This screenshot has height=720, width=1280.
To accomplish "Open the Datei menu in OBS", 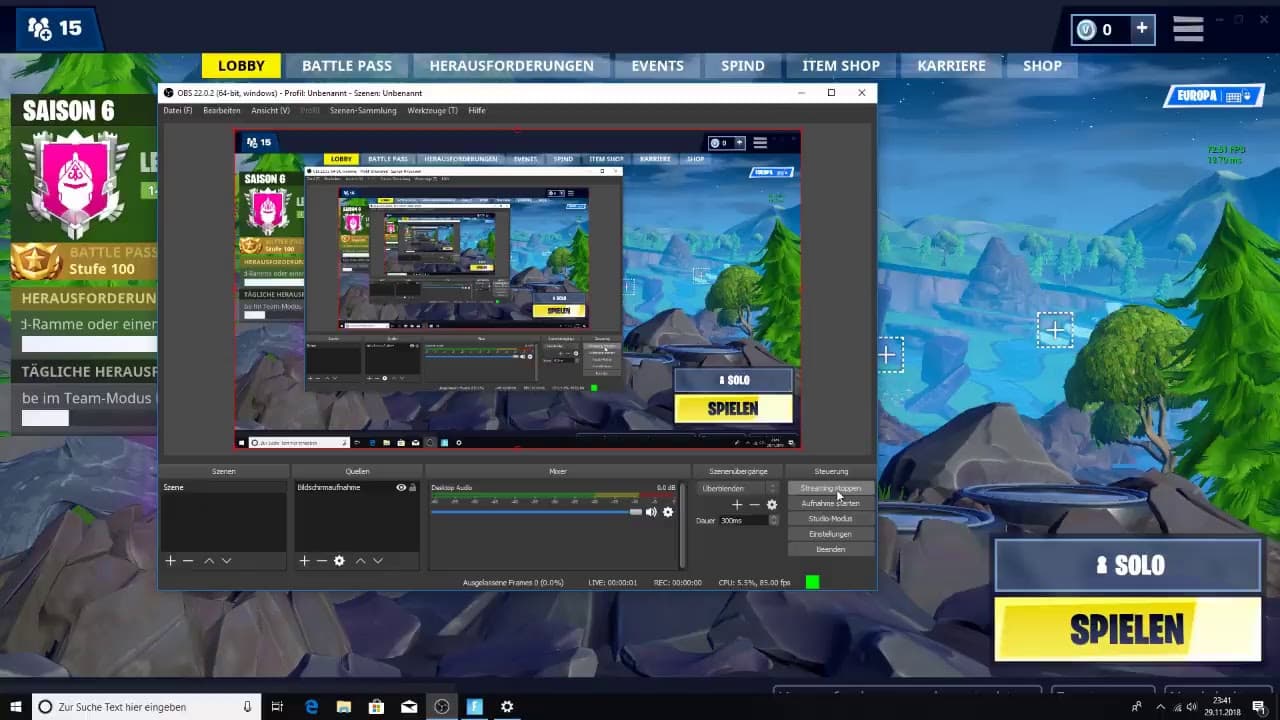I will pos(178,111).
